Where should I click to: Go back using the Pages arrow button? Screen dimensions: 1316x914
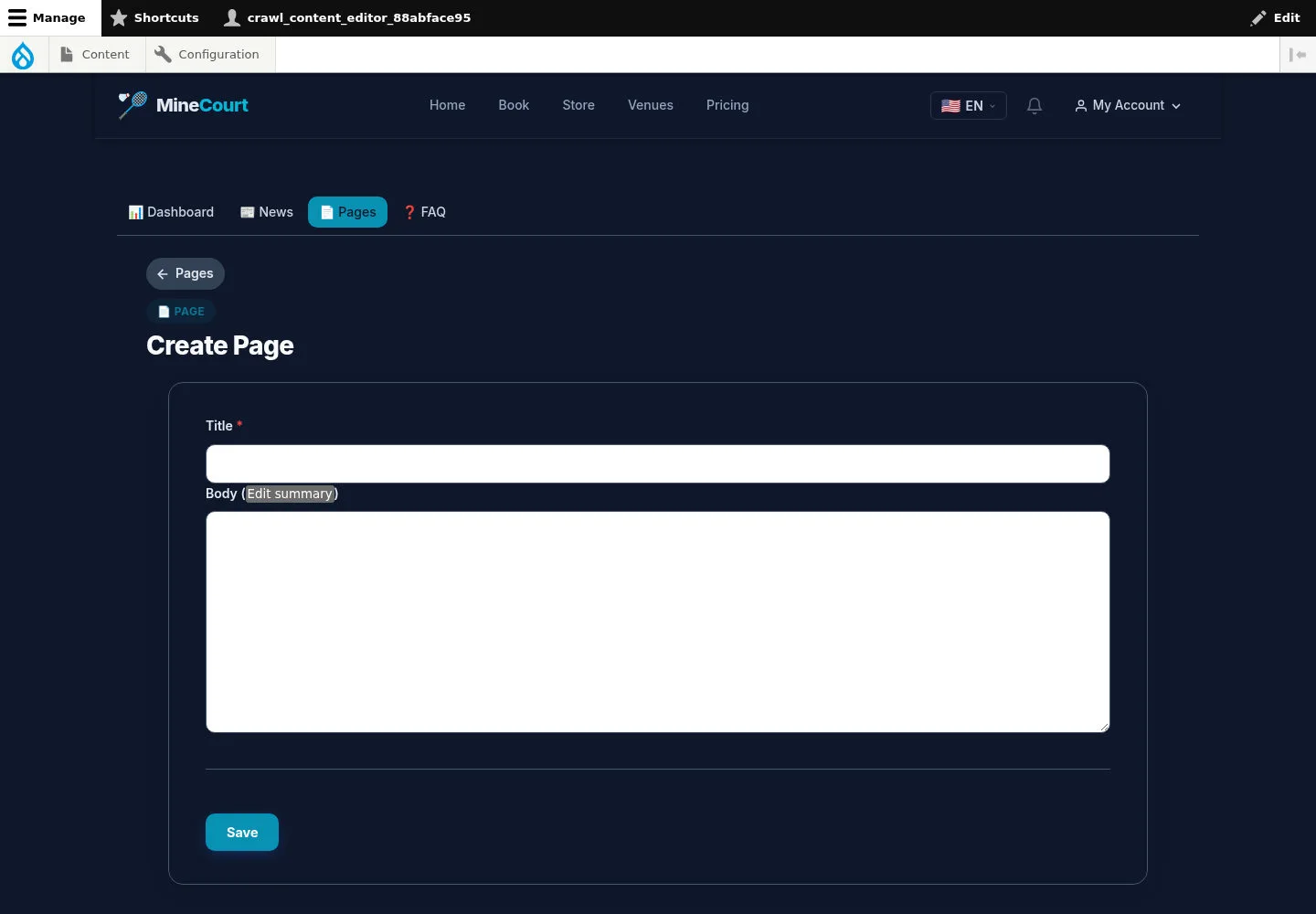pos(186,273)
